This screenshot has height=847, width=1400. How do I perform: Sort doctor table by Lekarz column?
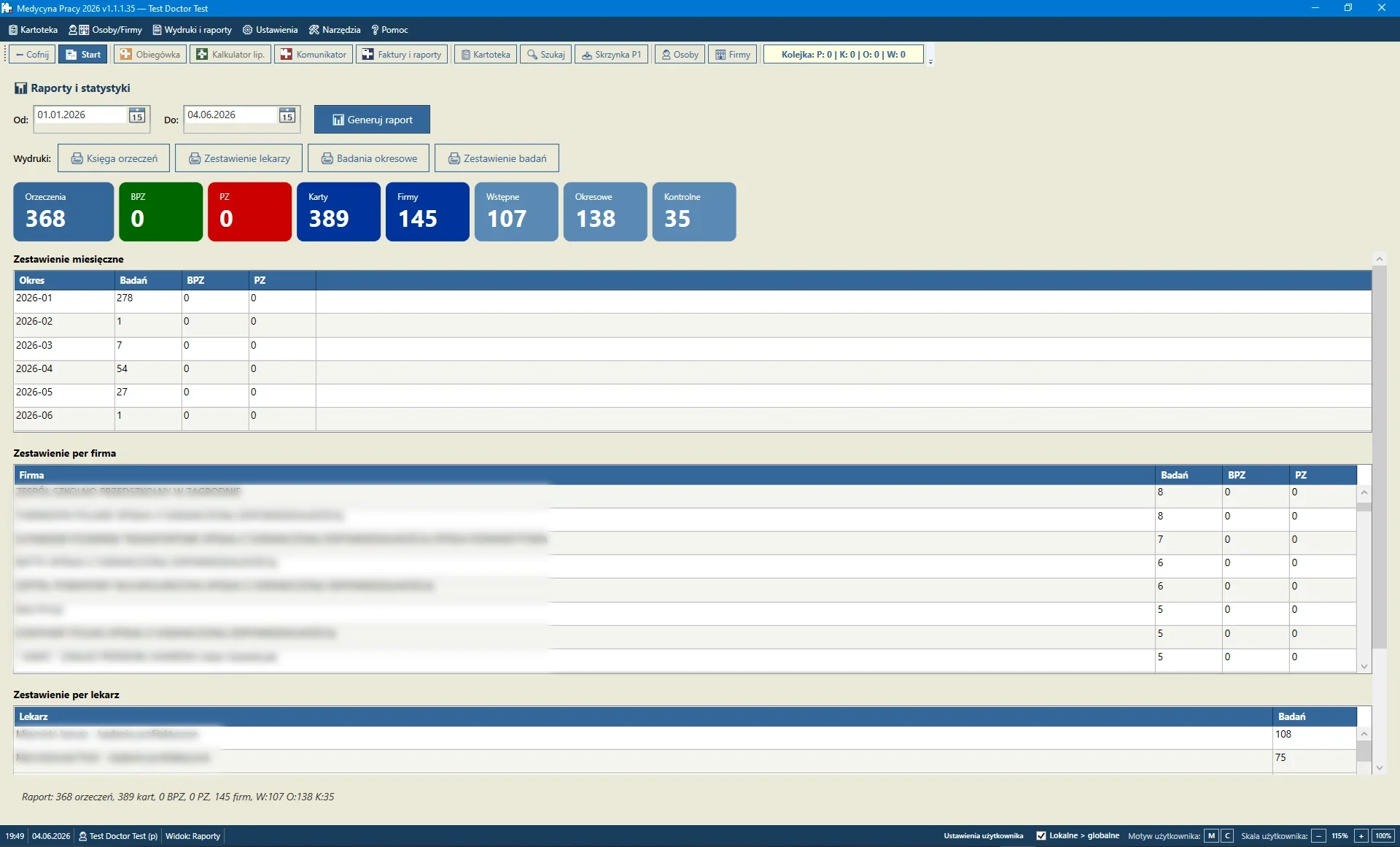coord(643,716)
